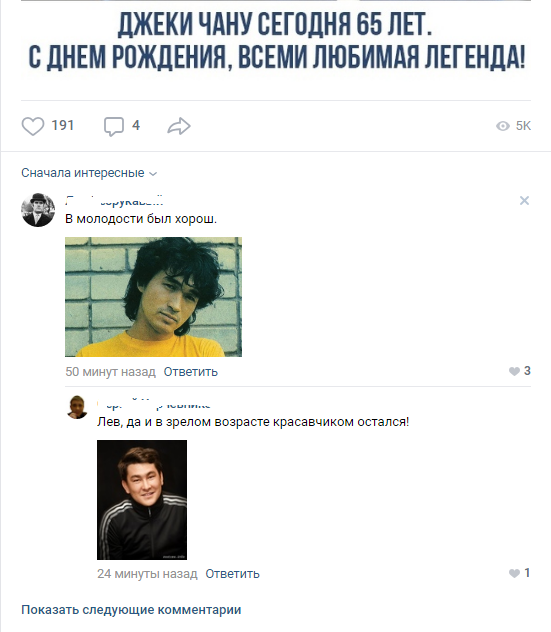Show next comments via 'Показать следующие комментарии'

pyautogui.click(x=131, y=609)
